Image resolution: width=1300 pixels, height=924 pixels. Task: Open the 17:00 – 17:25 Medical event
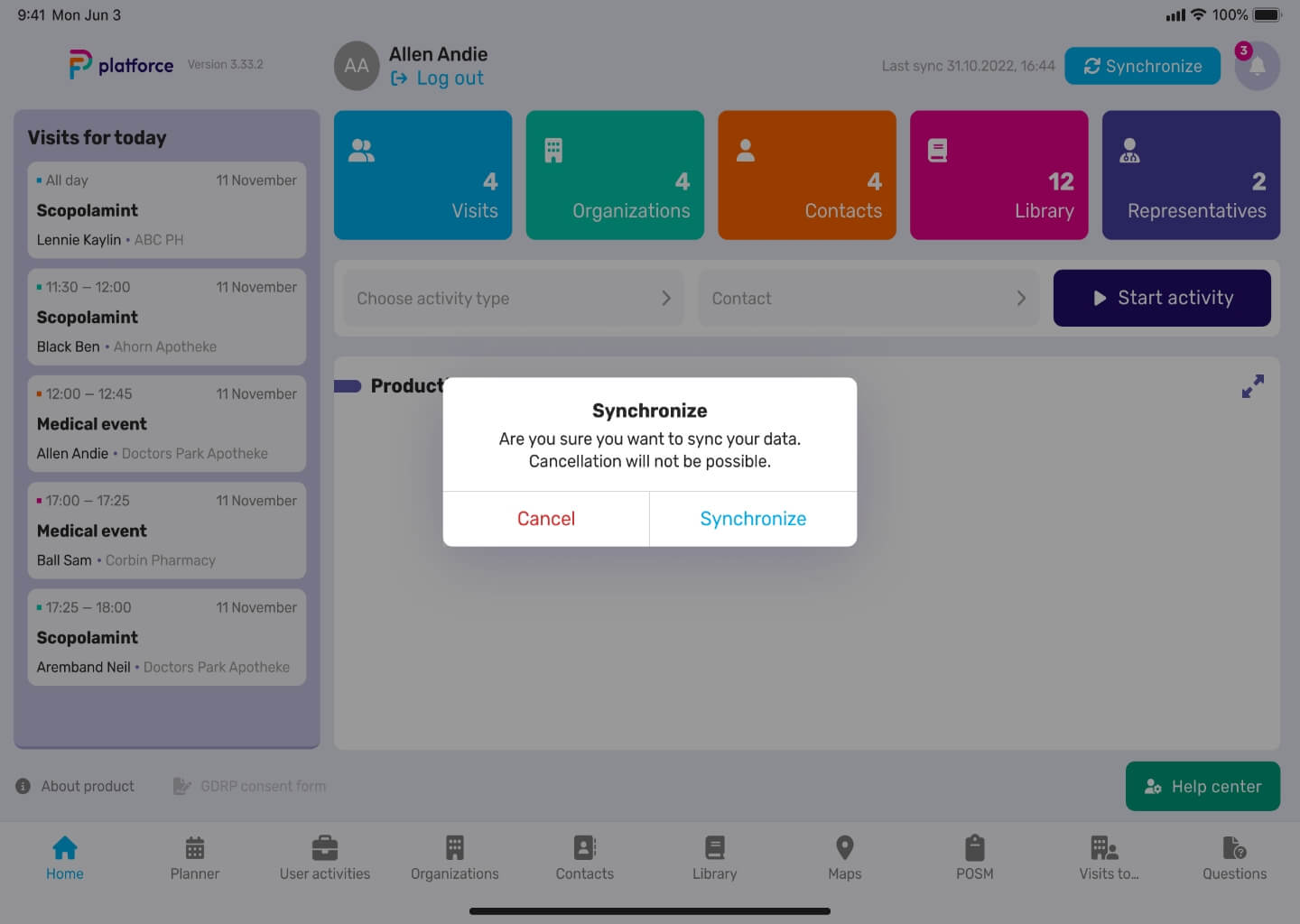167,531
